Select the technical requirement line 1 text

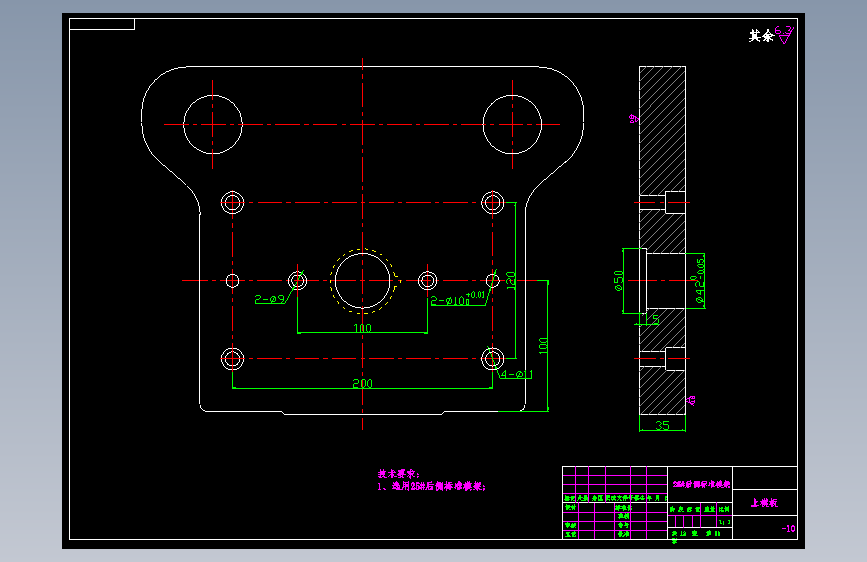pyautogui.click(x=431, y=486)
